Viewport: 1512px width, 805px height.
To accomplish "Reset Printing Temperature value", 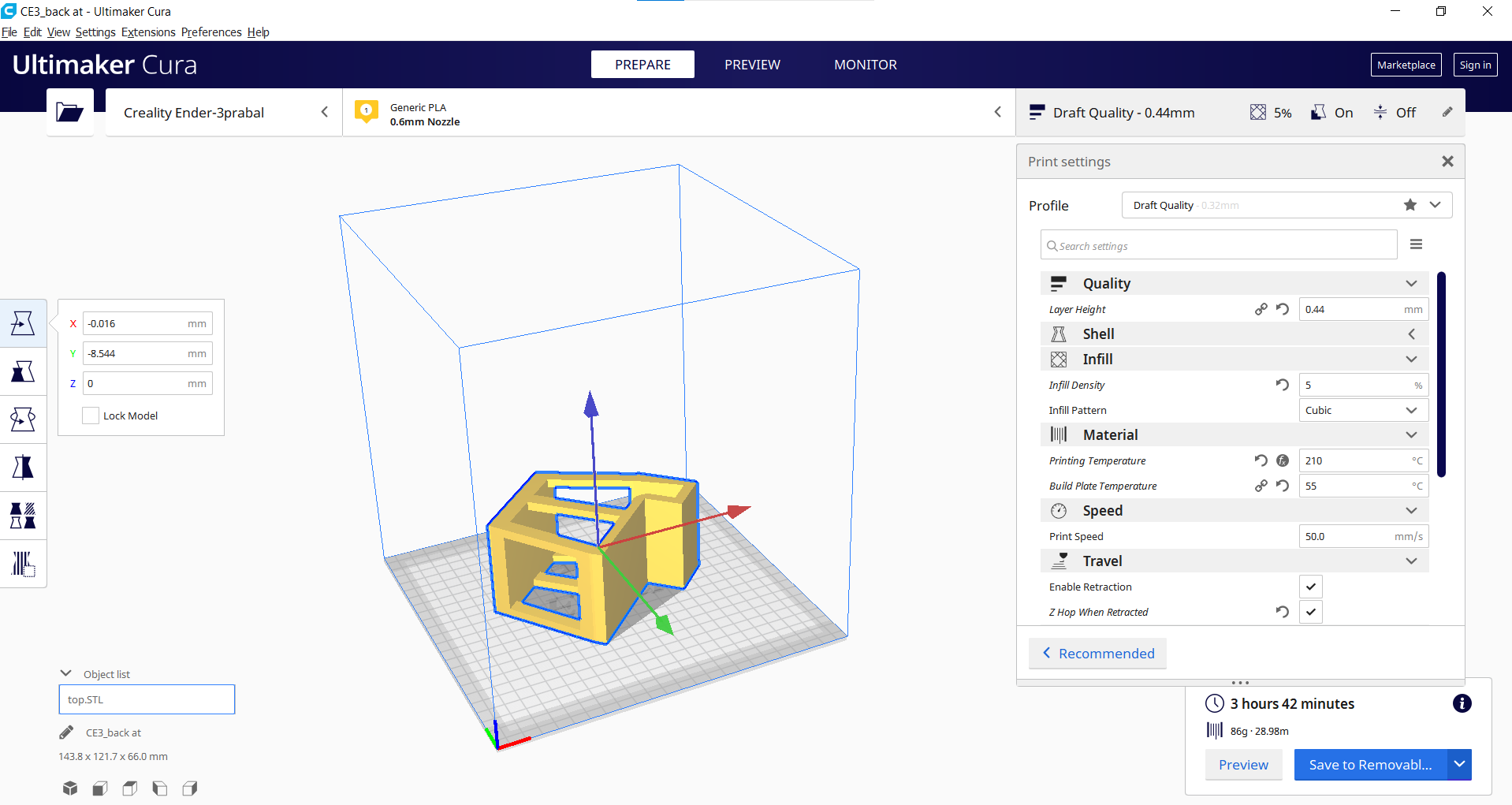I will tap(1261, 460).
